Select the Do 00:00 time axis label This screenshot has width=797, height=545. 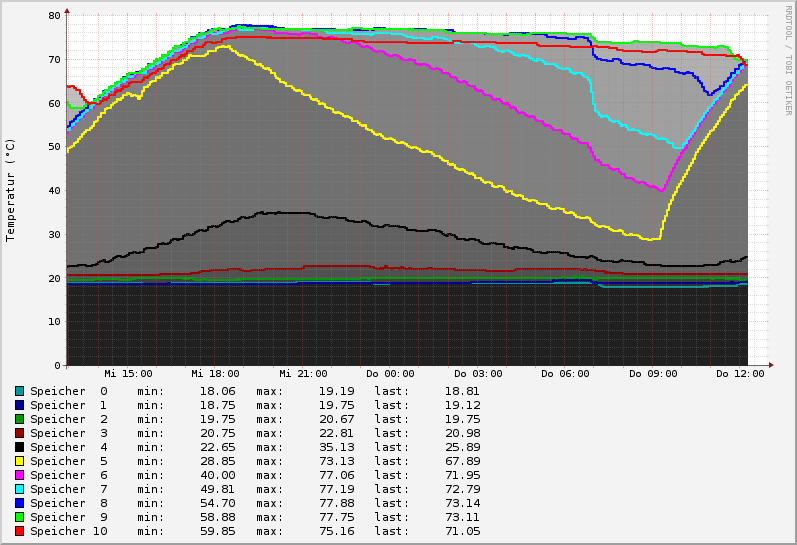pos(390,374)
